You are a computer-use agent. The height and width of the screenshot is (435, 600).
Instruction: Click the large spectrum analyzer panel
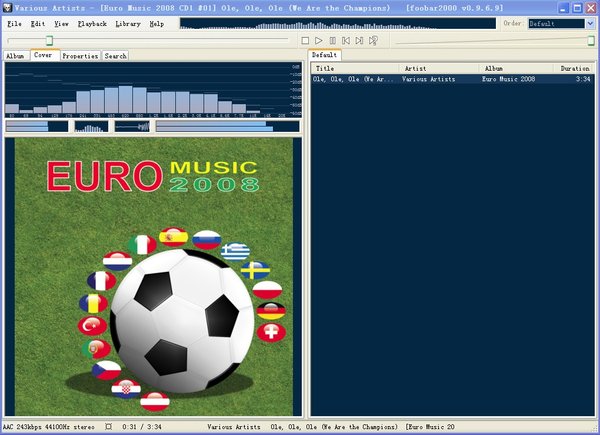[153, 90]
